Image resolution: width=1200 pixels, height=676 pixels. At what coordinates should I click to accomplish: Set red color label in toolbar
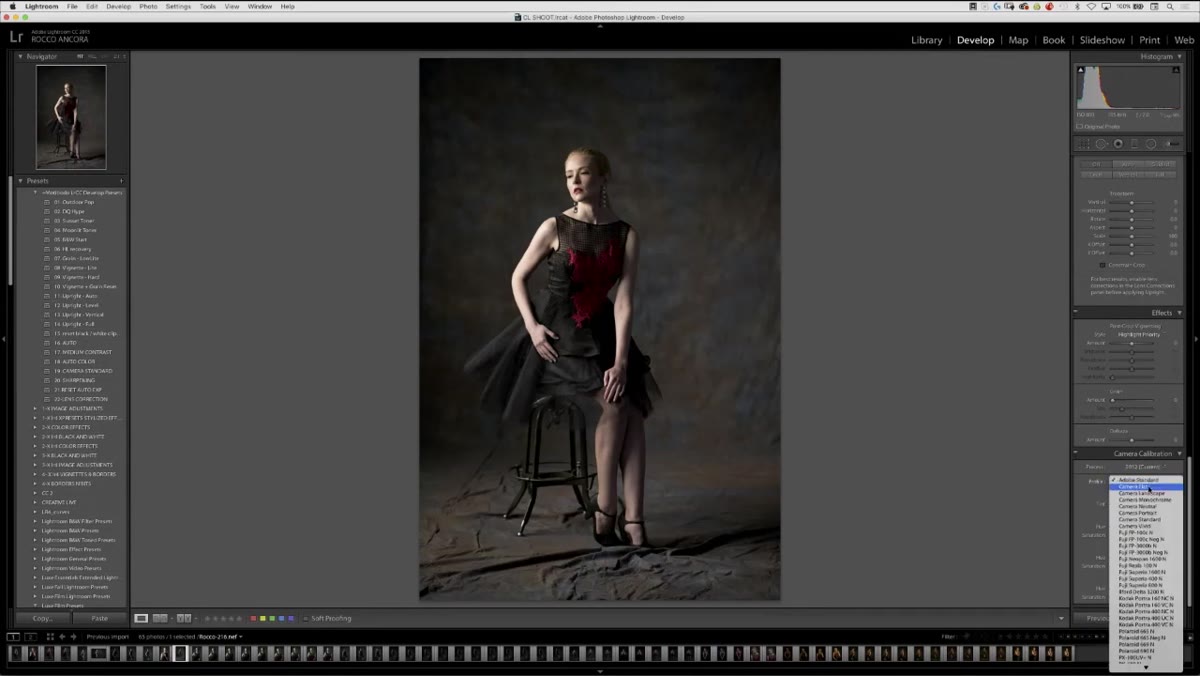tap(253, 618)
